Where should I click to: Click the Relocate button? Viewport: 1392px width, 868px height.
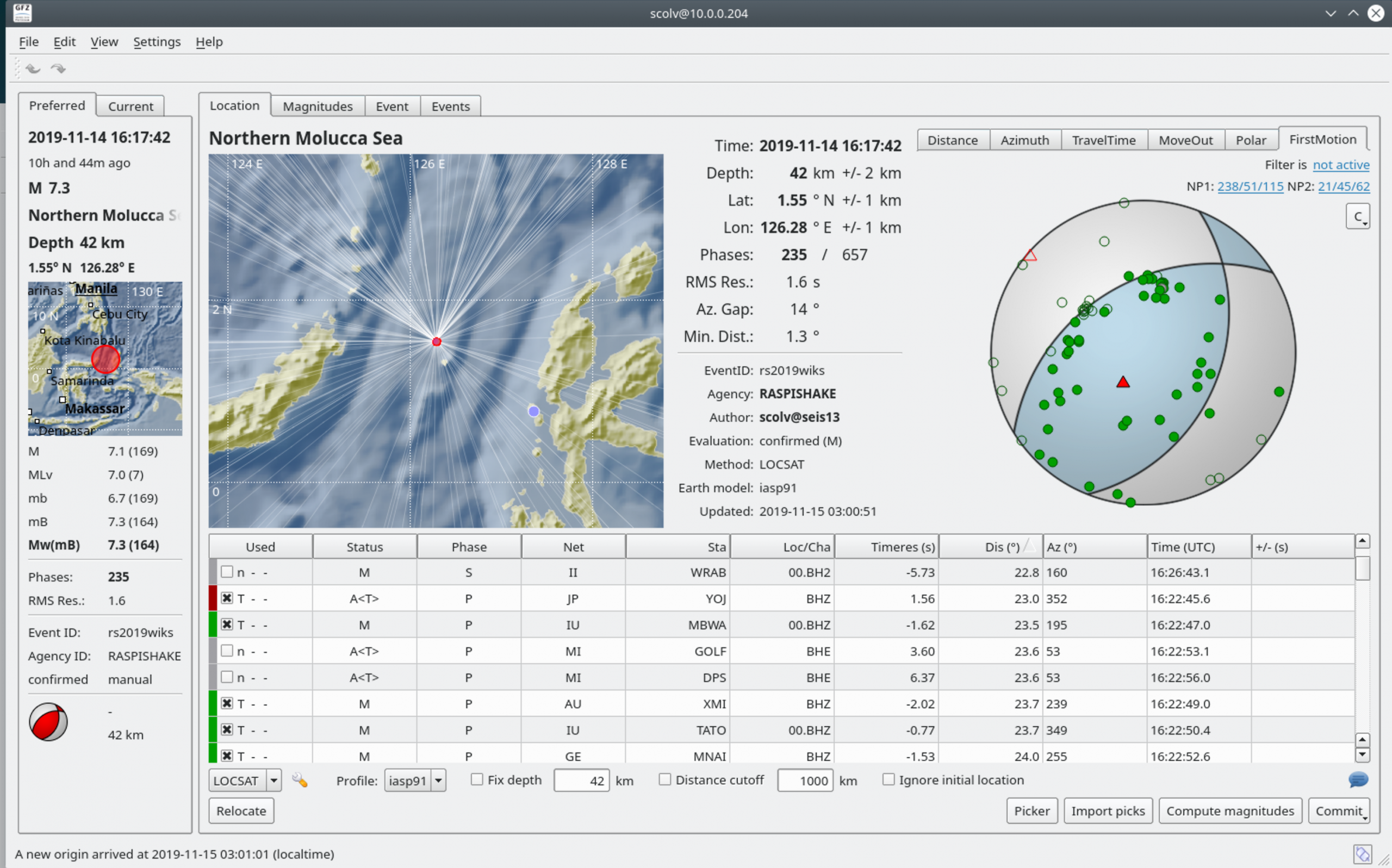click(241, 810)
